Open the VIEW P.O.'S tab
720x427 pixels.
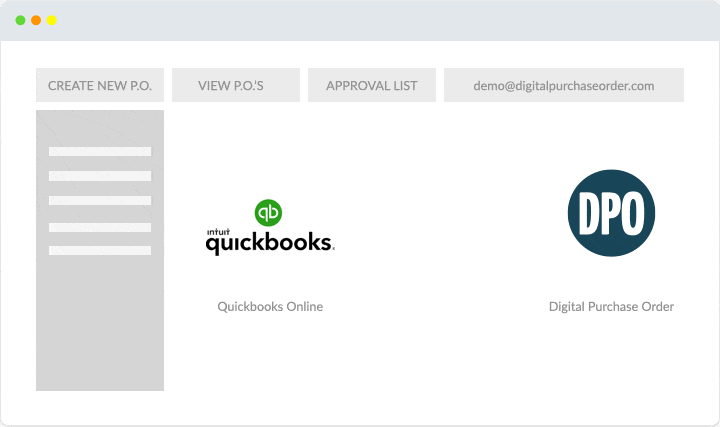pos(236,85)
